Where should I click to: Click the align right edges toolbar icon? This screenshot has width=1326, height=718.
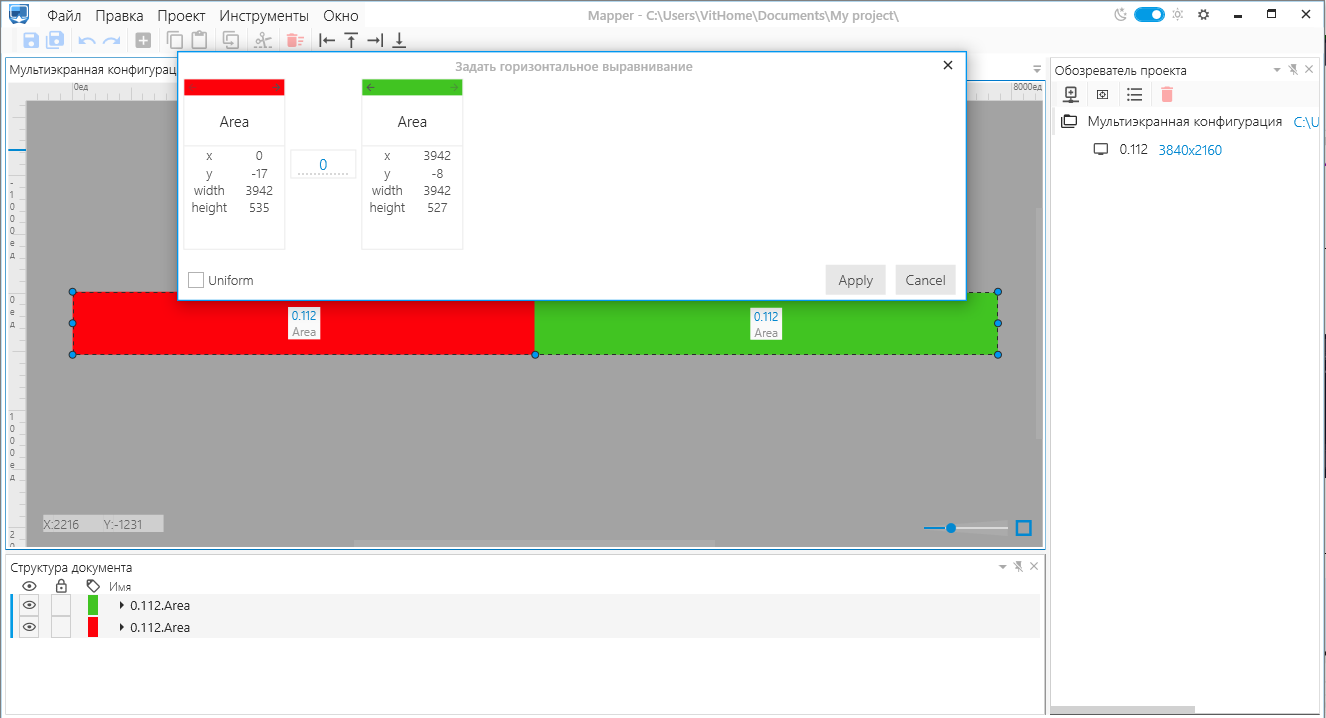(375, 40)
